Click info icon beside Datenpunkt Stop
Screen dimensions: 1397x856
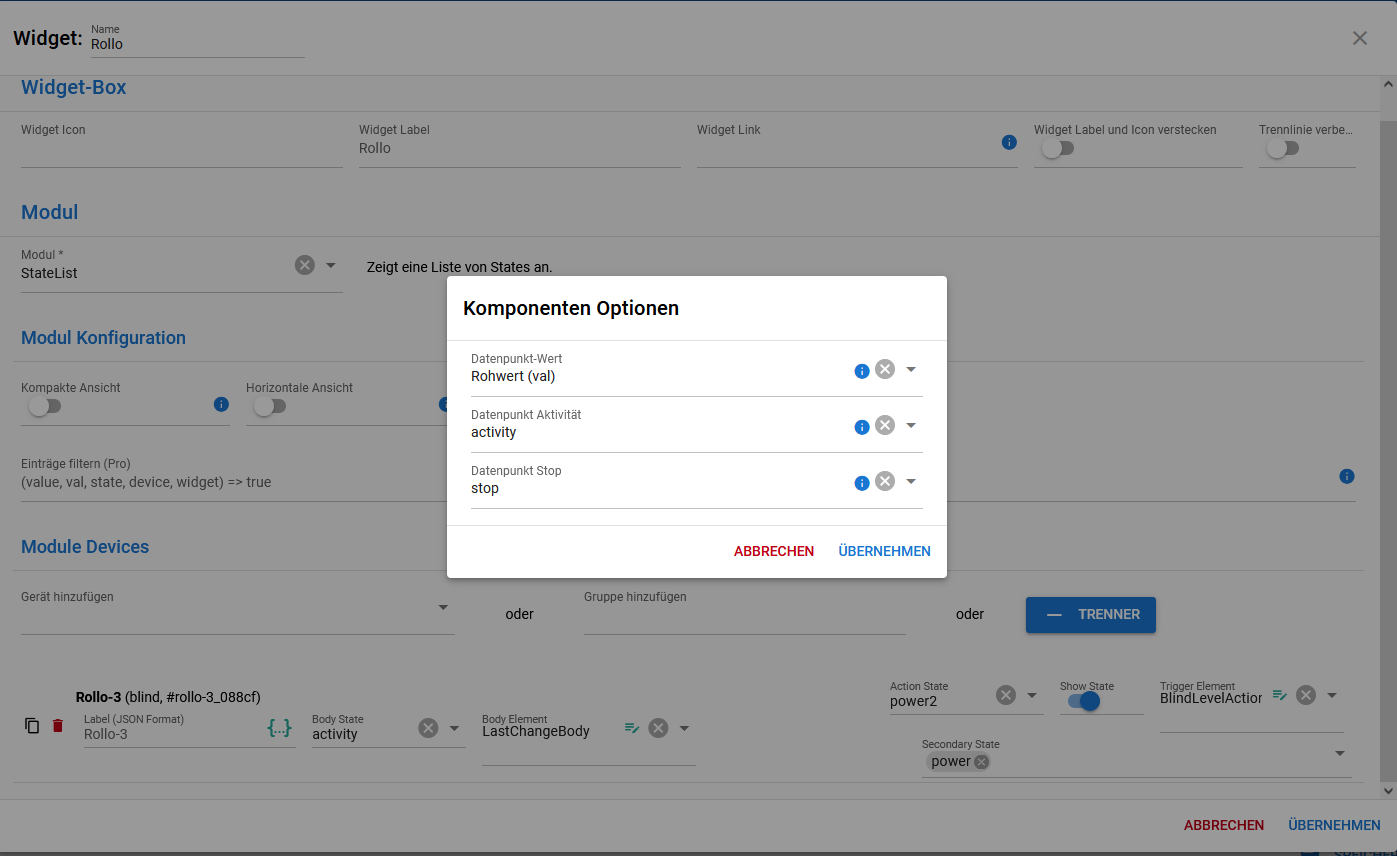pyautogui.click(x=861, y=483)
